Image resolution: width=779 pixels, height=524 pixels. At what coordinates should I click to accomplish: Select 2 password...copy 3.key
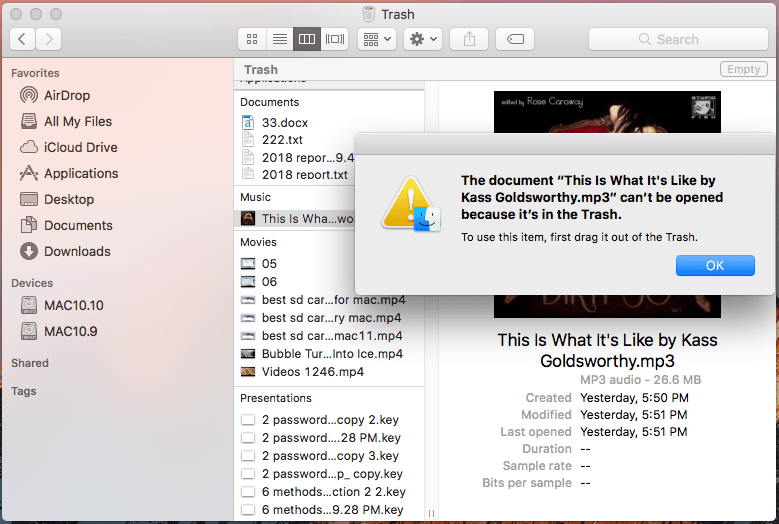(x=330, y=455)
